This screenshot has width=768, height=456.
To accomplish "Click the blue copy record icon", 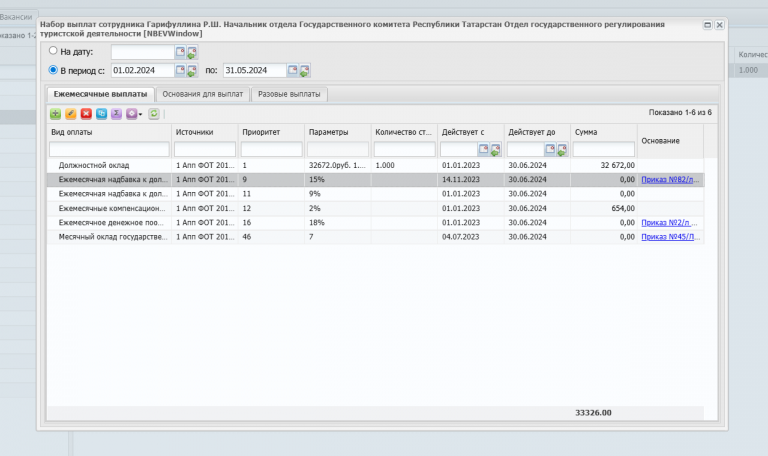I will click(101, 114).
